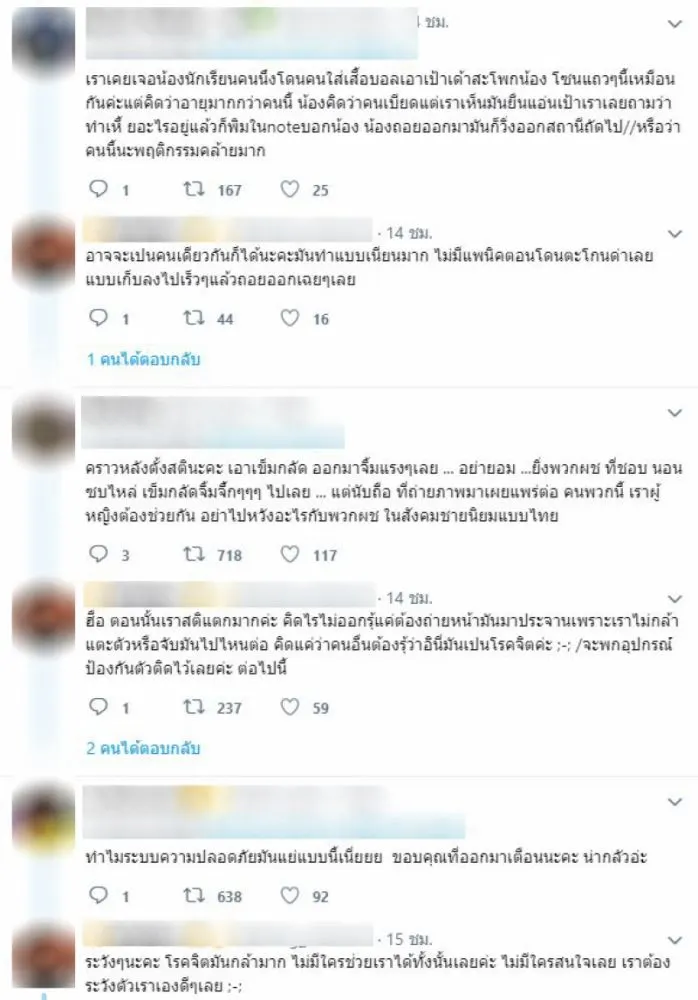698x1000 pixels.
Task: Open "1 คนได้ตอบกลับ" replies link
Action: point(144,359)
